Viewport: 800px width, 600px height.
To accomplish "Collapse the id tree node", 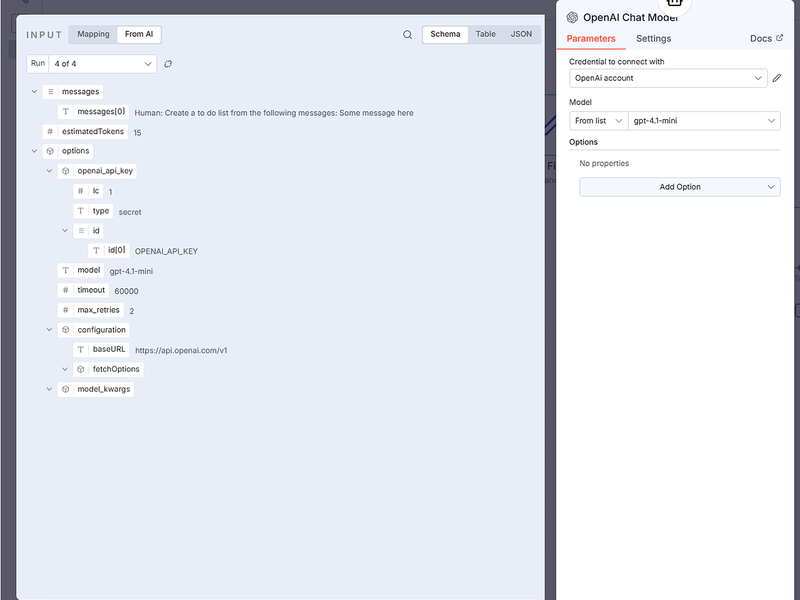I will (65, 231).
